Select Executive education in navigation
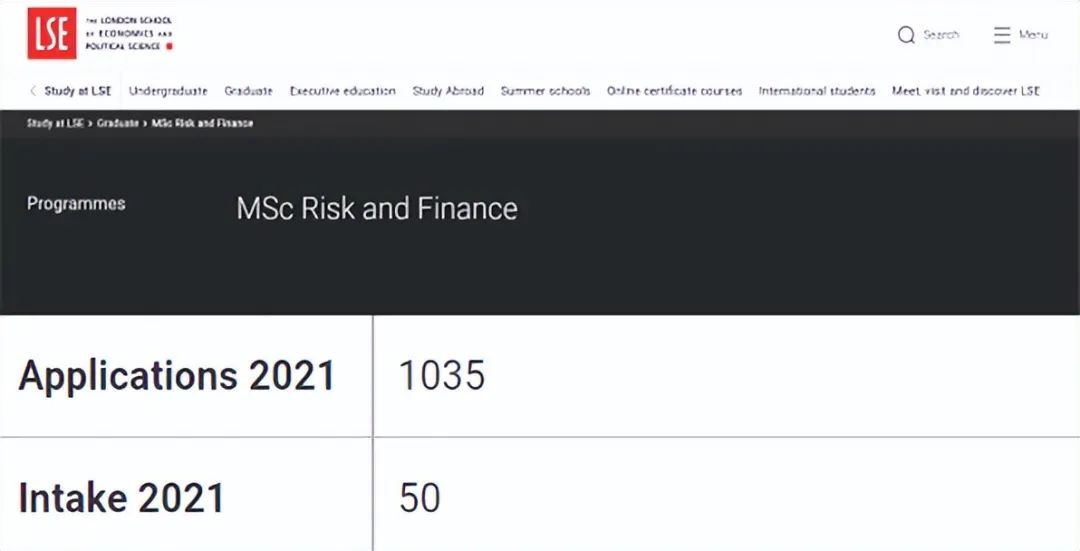The image size is (1080, 551). click(x=342, y=91)
